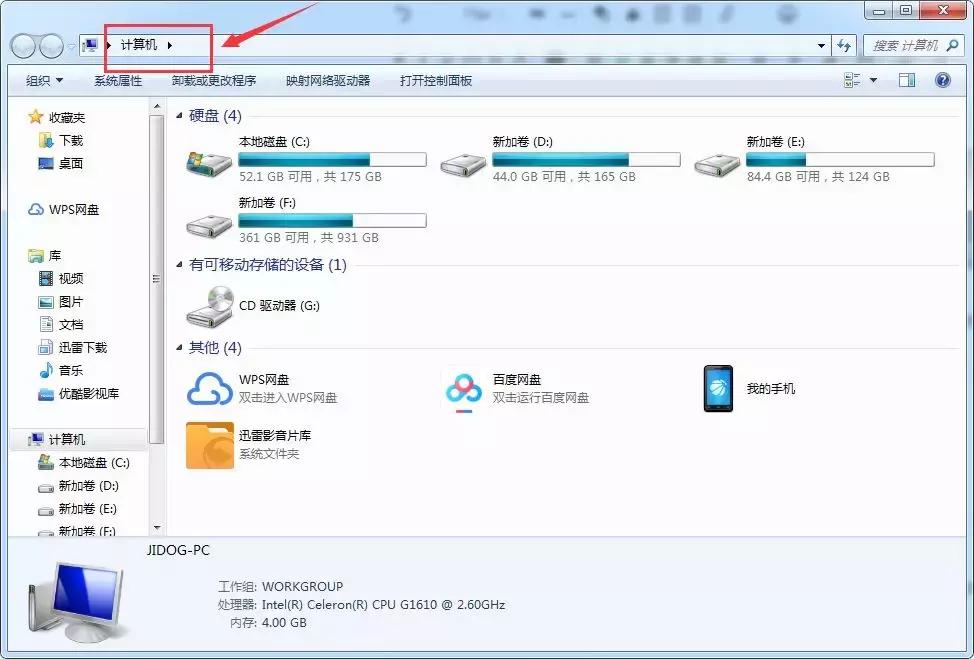Collapse the 其他 (4) section
This screenshot has width=974, height=659.
[x=179, y=347]
